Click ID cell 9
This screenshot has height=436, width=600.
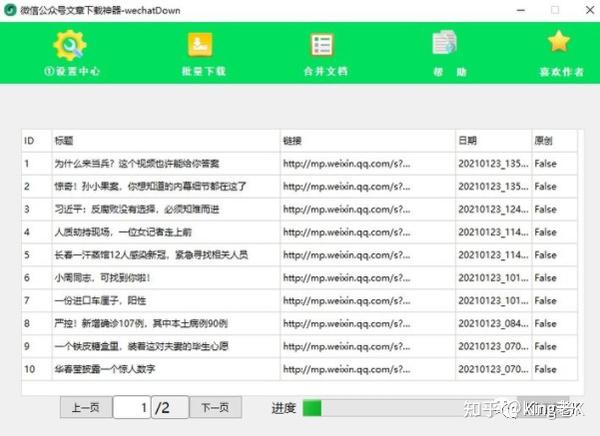pyautogui.click(x=37, y=346)
